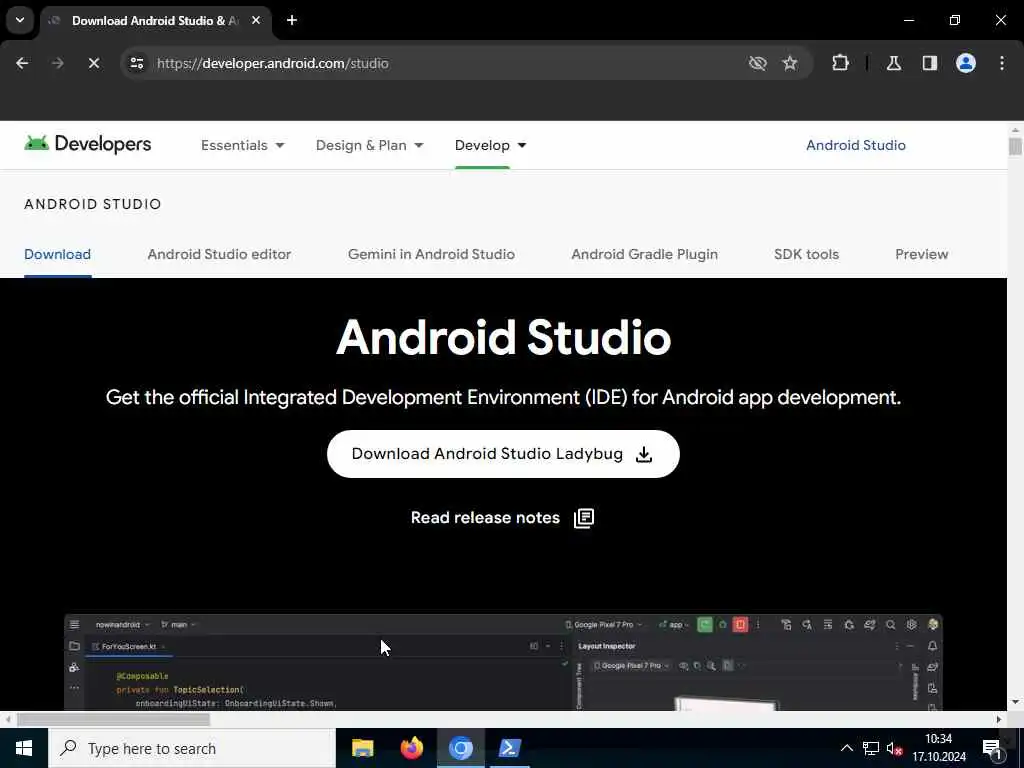Click the red stop icon in IDE screenshot
Viewport: 1024px width, 768px height.
[740, 625]
